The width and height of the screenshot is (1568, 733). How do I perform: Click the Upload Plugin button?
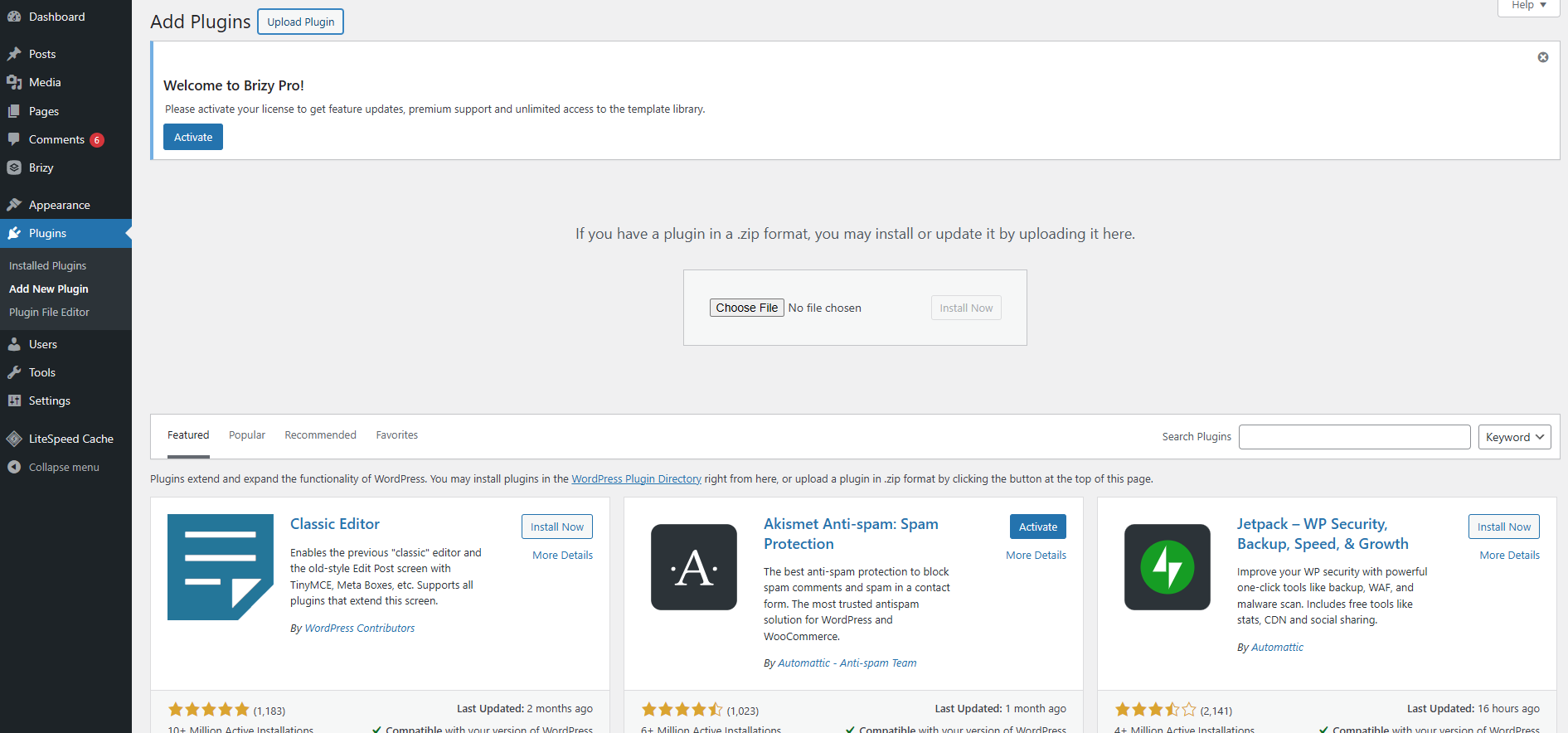coord(301,22)
